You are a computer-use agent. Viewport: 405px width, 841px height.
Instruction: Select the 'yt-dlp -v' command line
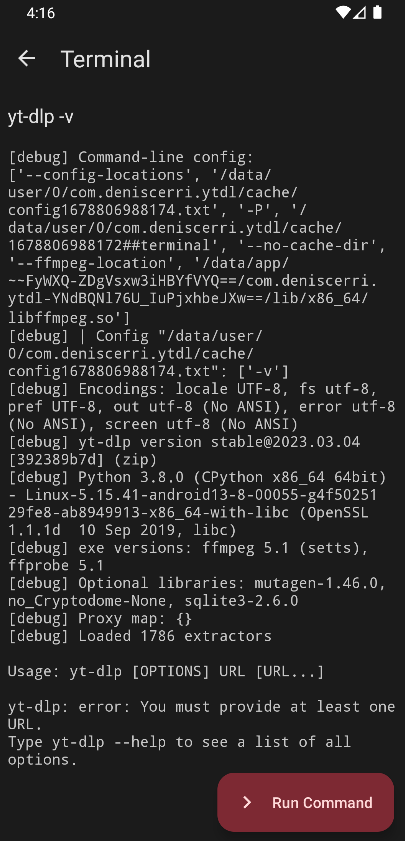coord(41,117)
